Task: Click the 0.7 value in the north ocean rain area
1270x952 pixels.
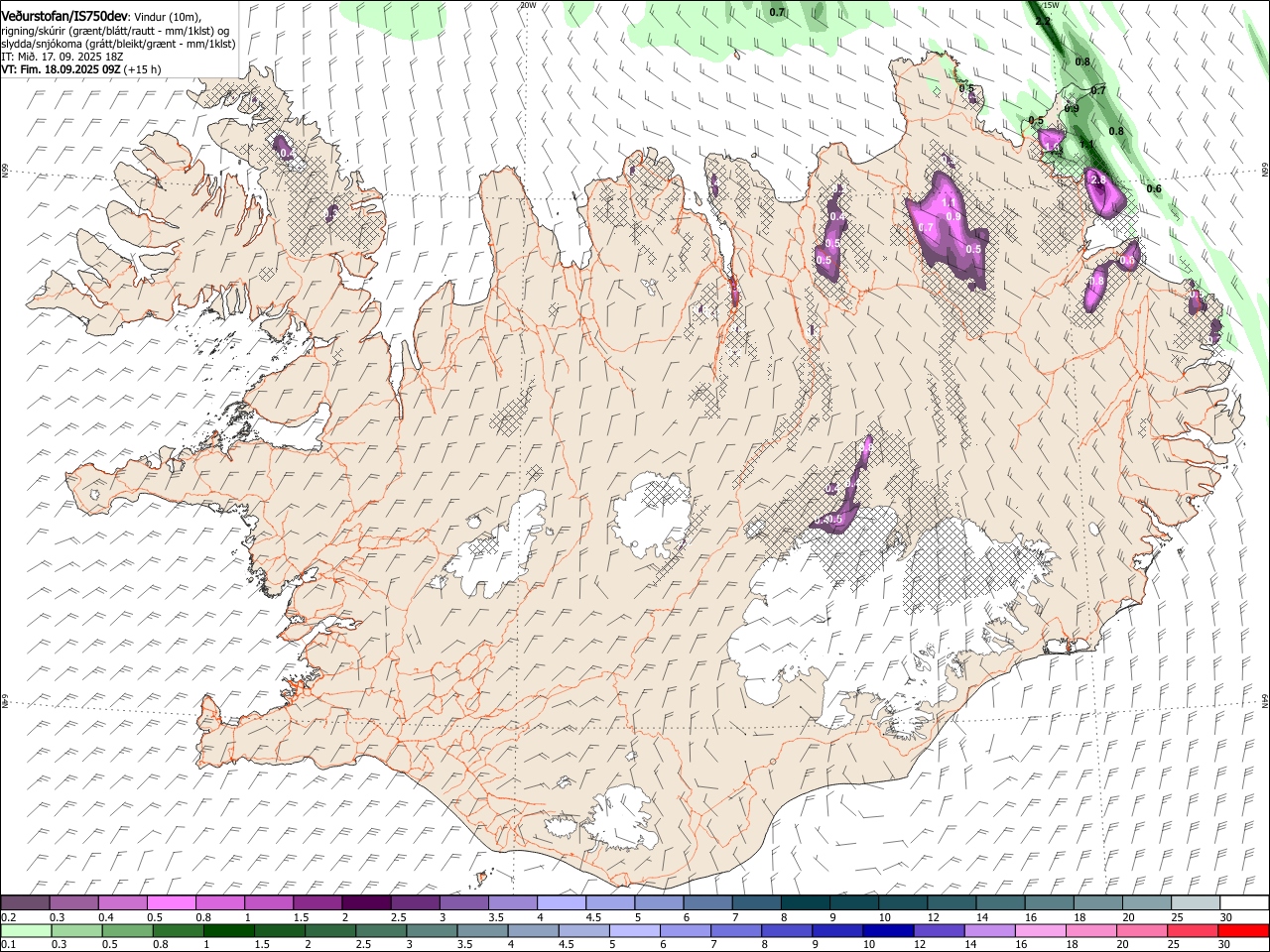Action: [x=778, y=12]
